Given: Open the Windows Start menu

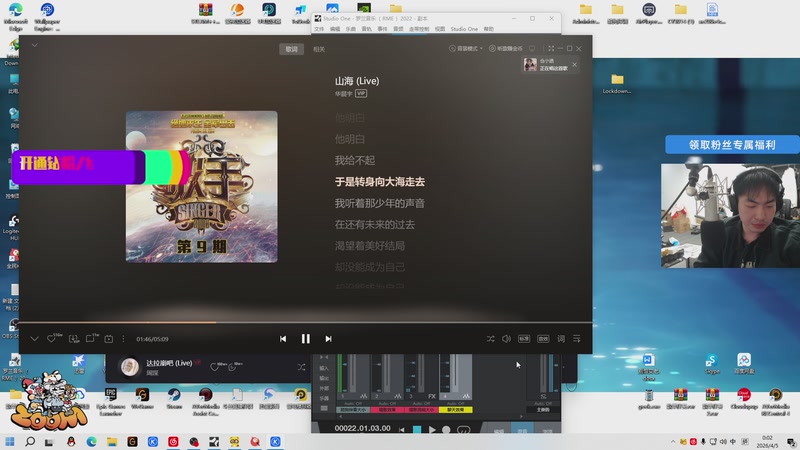Looking at the screenshot, I should [x=10, y=441].
